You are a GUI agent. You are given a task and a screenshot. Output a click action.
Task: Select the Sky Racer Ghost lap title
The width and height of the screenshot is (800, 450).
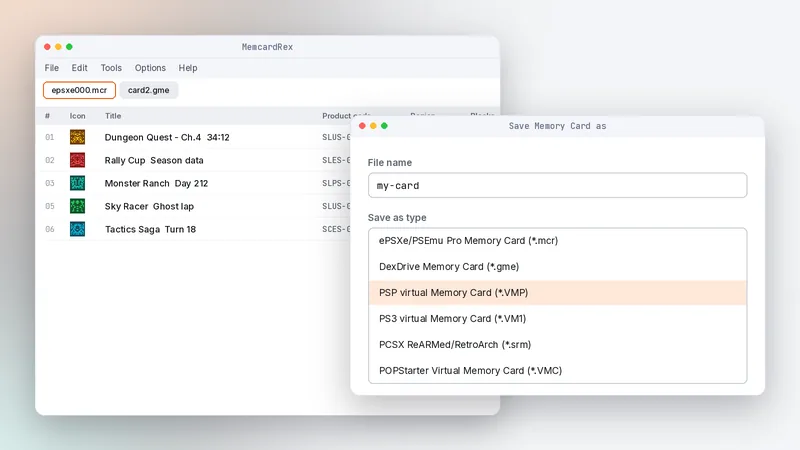tap(149, 206)
